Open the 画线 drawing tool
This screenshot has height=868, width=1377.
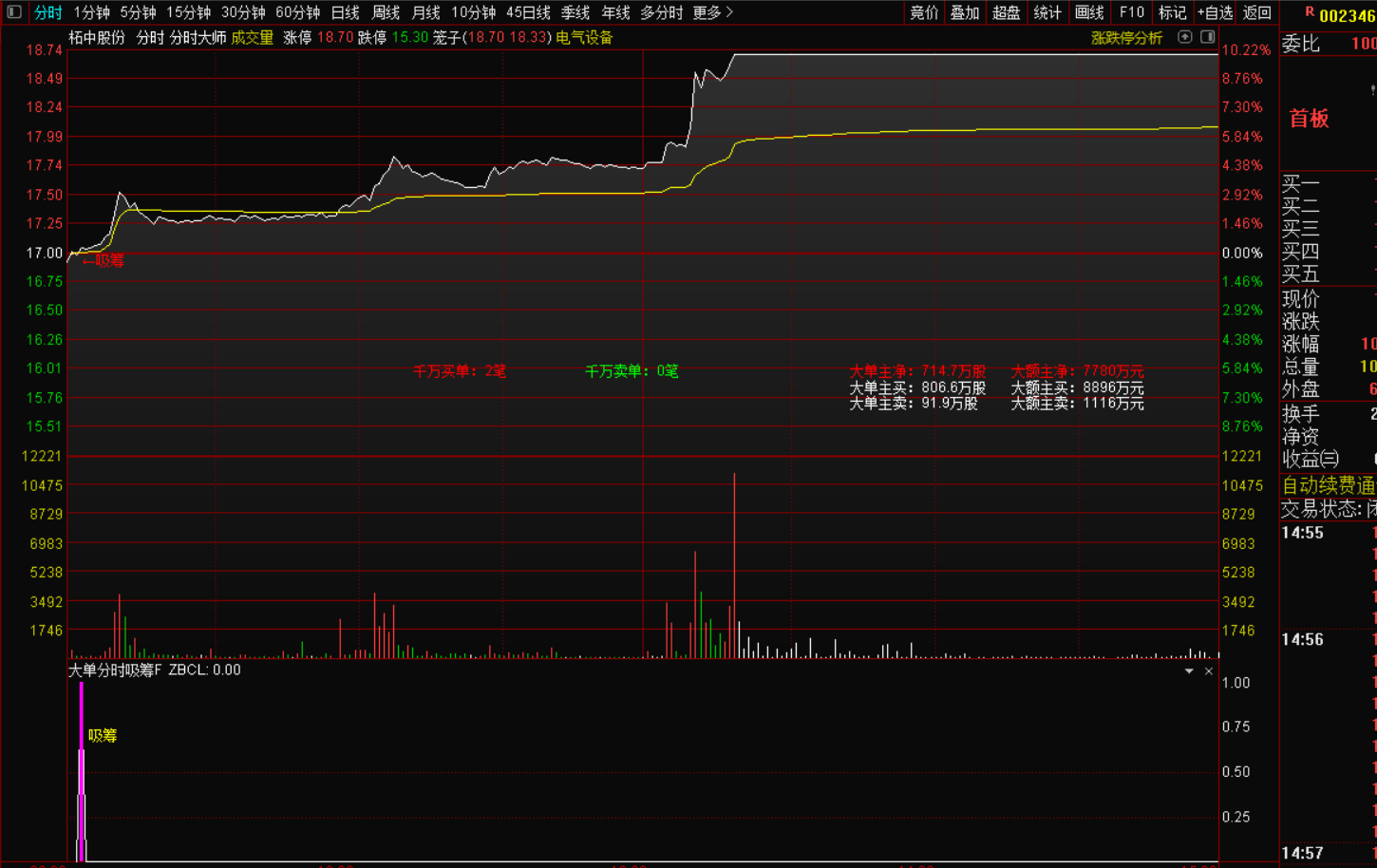click(1089, 12)
